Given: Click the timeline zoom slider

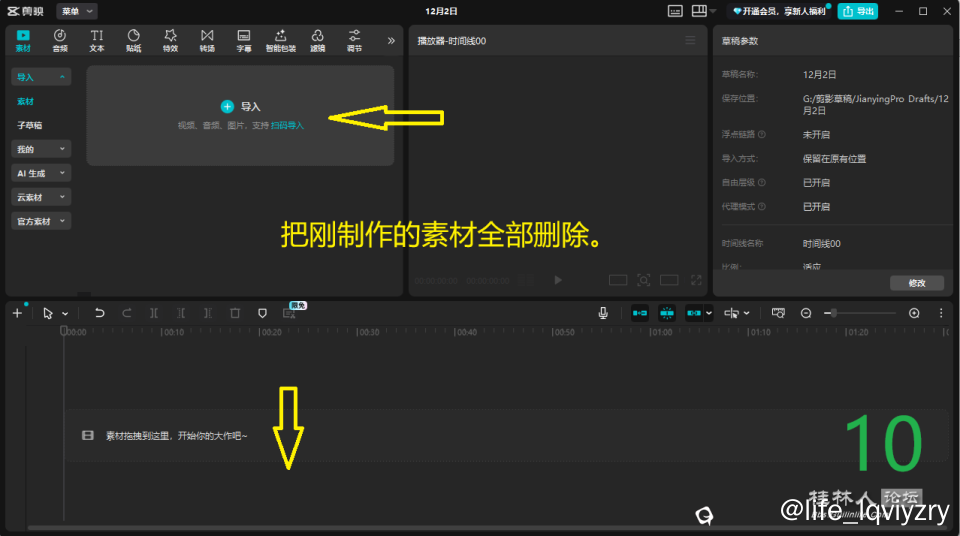Looking at the screenshot, I should (x=860, y=313).
